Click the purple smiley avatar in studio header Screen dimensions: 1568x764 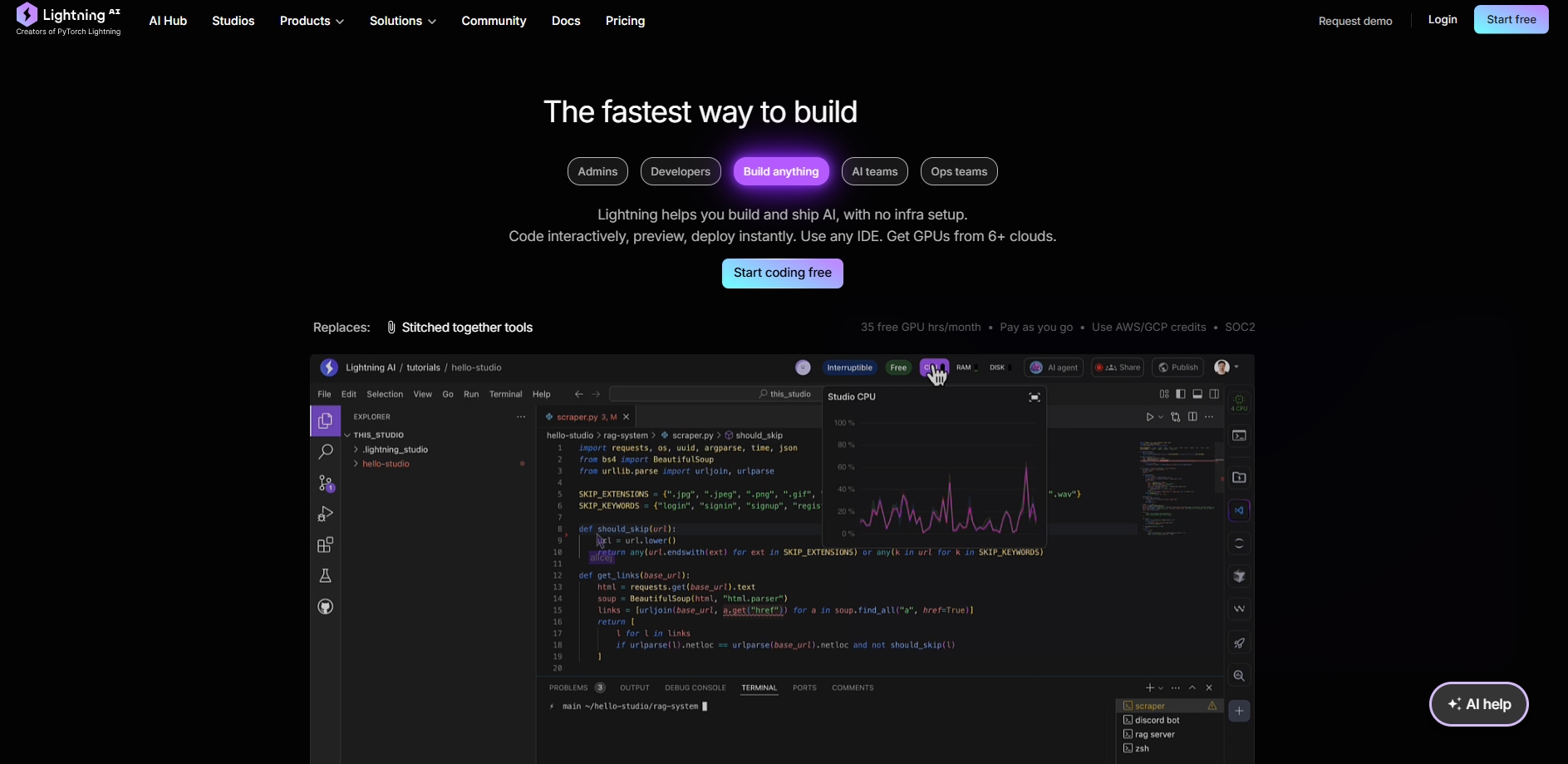click(x=803, y=367)
